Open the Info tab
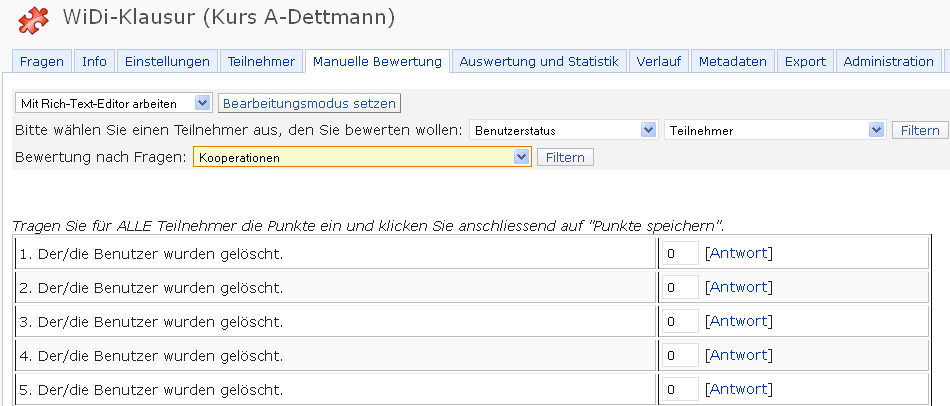 point(94,62)
